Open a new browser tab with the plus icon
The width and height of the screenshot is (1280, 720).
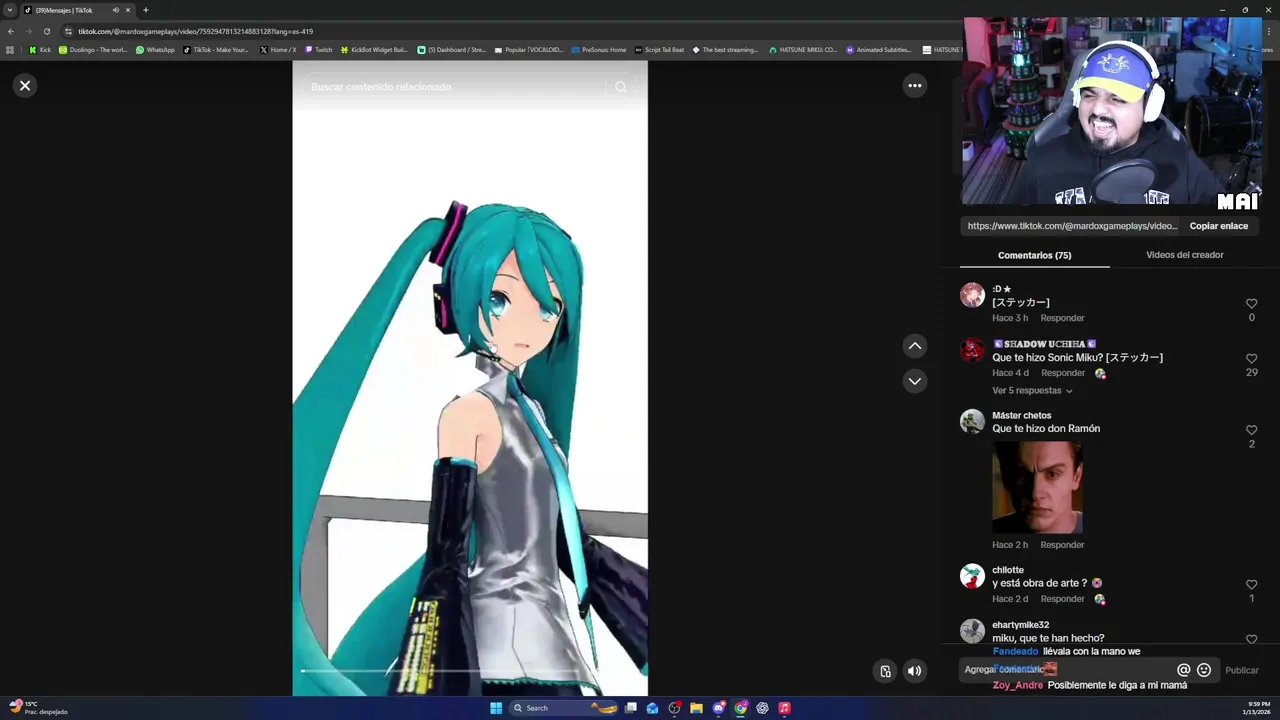pyautogui.click(x=145, y=10)
